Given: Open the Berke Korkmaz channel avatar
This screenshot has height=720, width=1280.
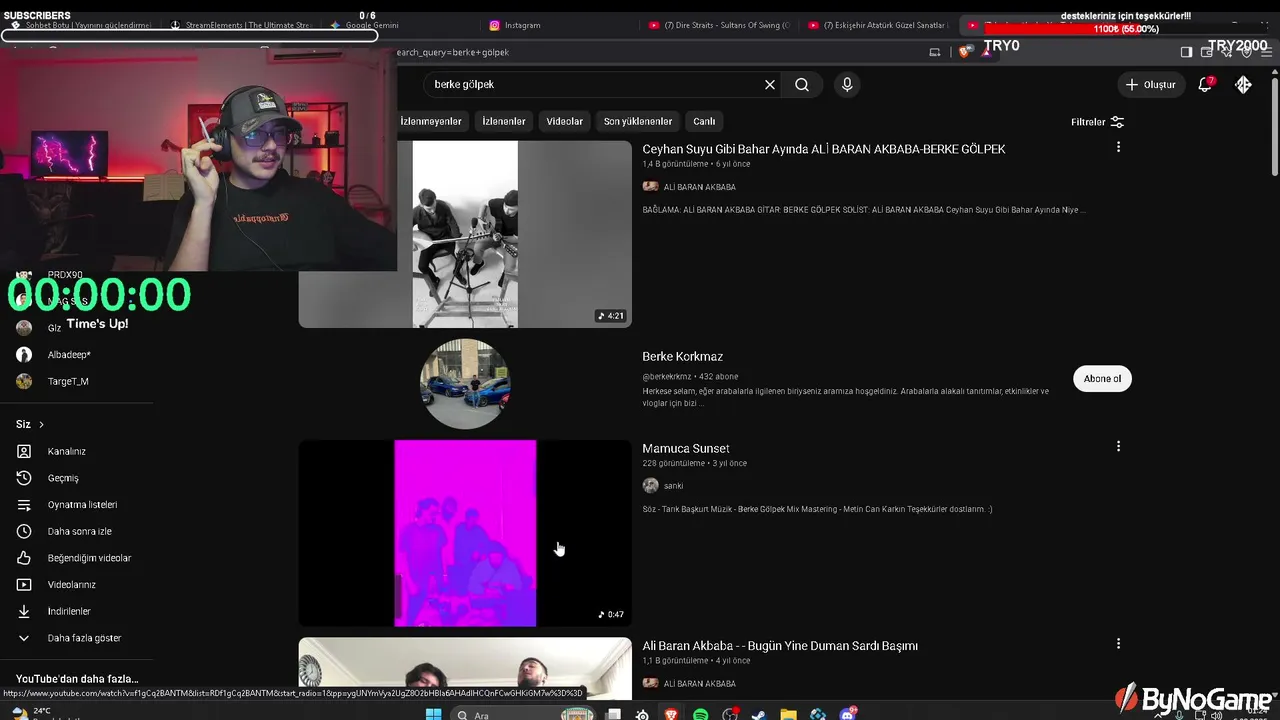Looking at the screenshot, I should click(465, 384).
